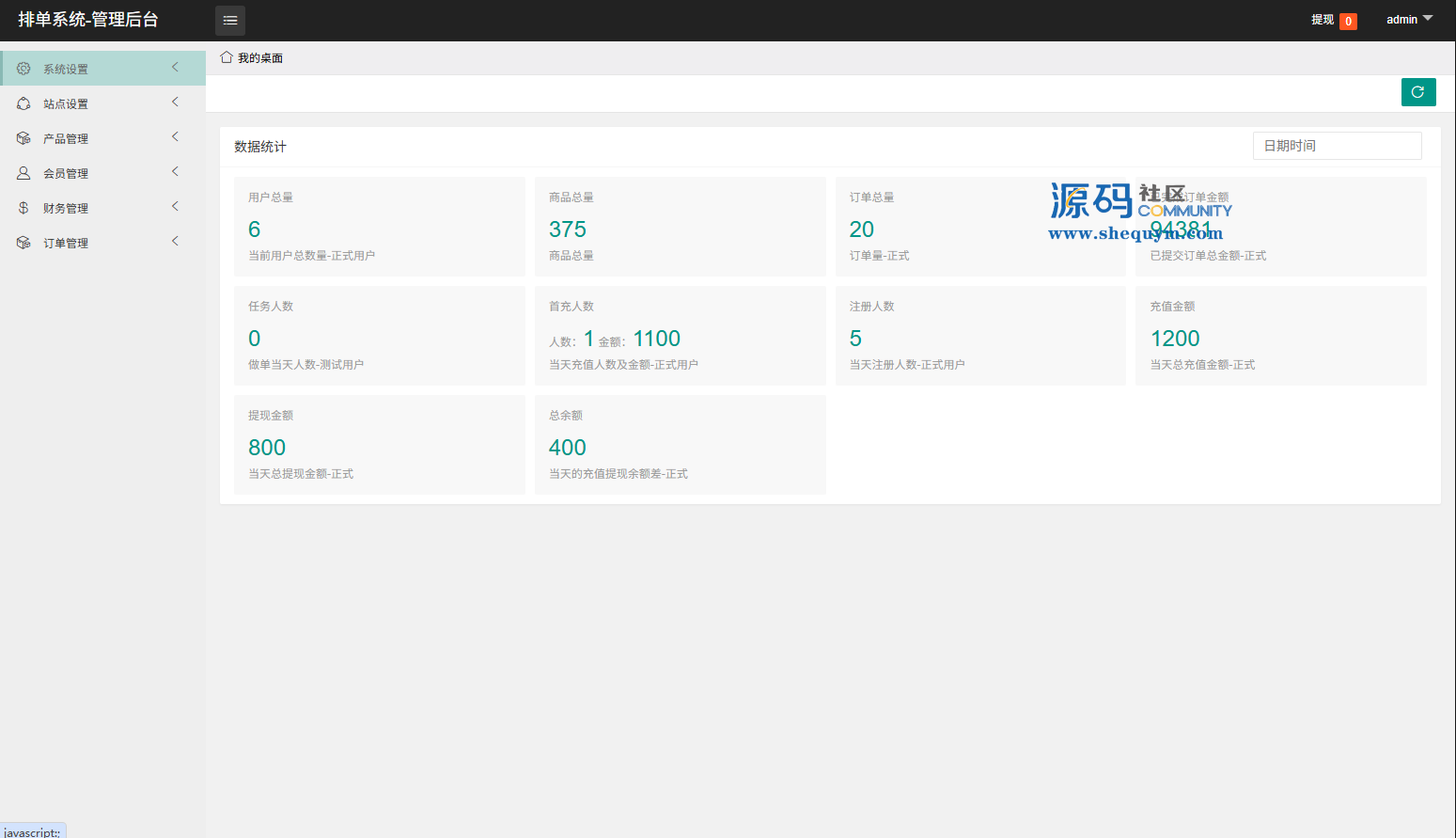Click the green refresh button
The image size is (1456, 838).
tap(1417, 92)
